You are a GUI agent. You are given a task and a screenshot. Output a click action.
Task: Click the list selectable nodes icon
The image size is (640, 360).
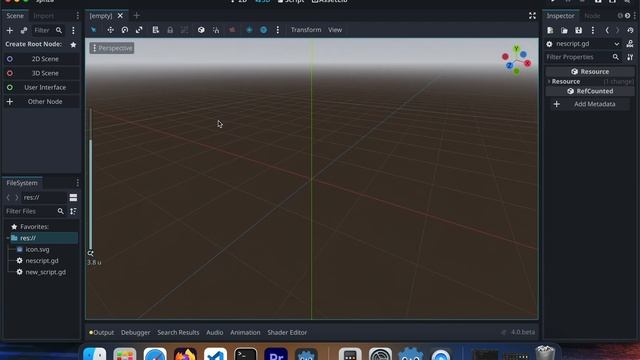(156, 30)
